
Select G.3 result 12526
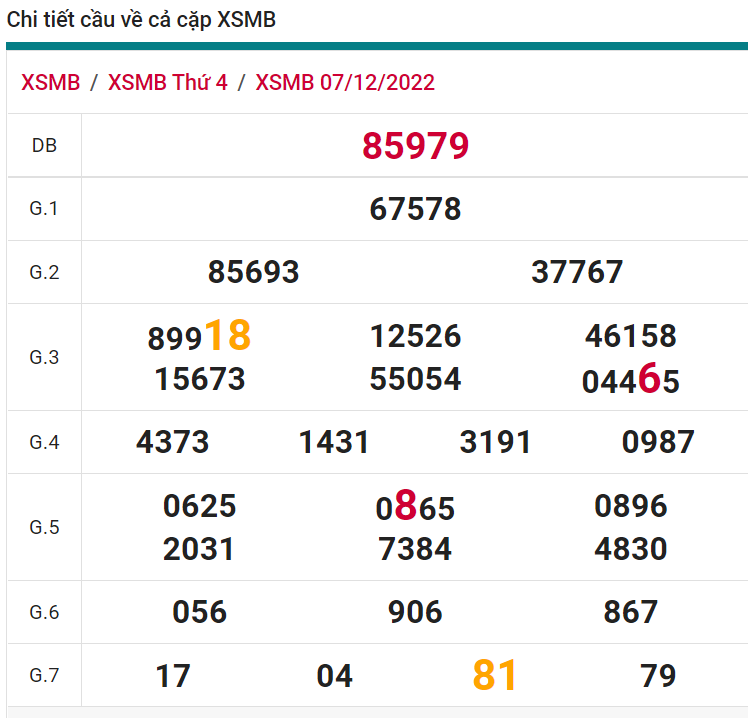coord(415,336)
